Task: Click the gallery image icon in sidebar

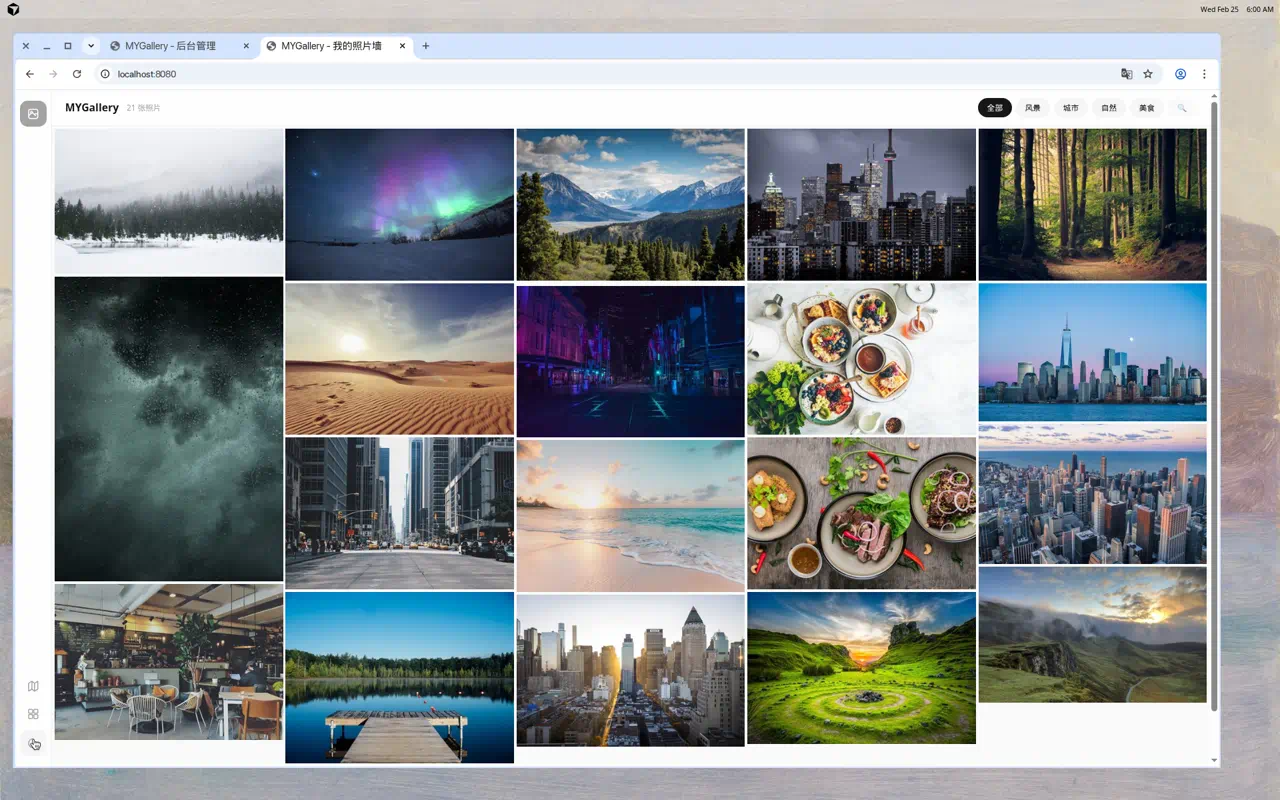Action: tap(33, 114)
